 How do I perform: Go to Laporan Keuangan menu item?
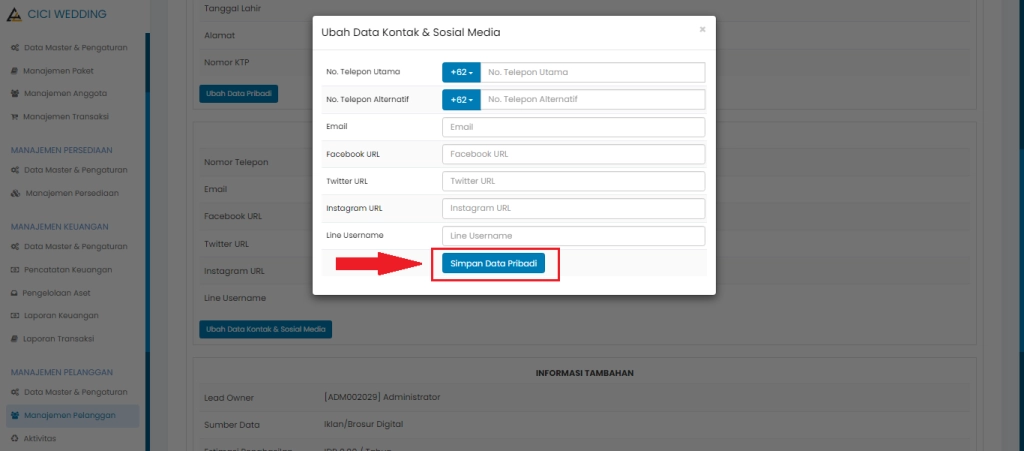68,316
